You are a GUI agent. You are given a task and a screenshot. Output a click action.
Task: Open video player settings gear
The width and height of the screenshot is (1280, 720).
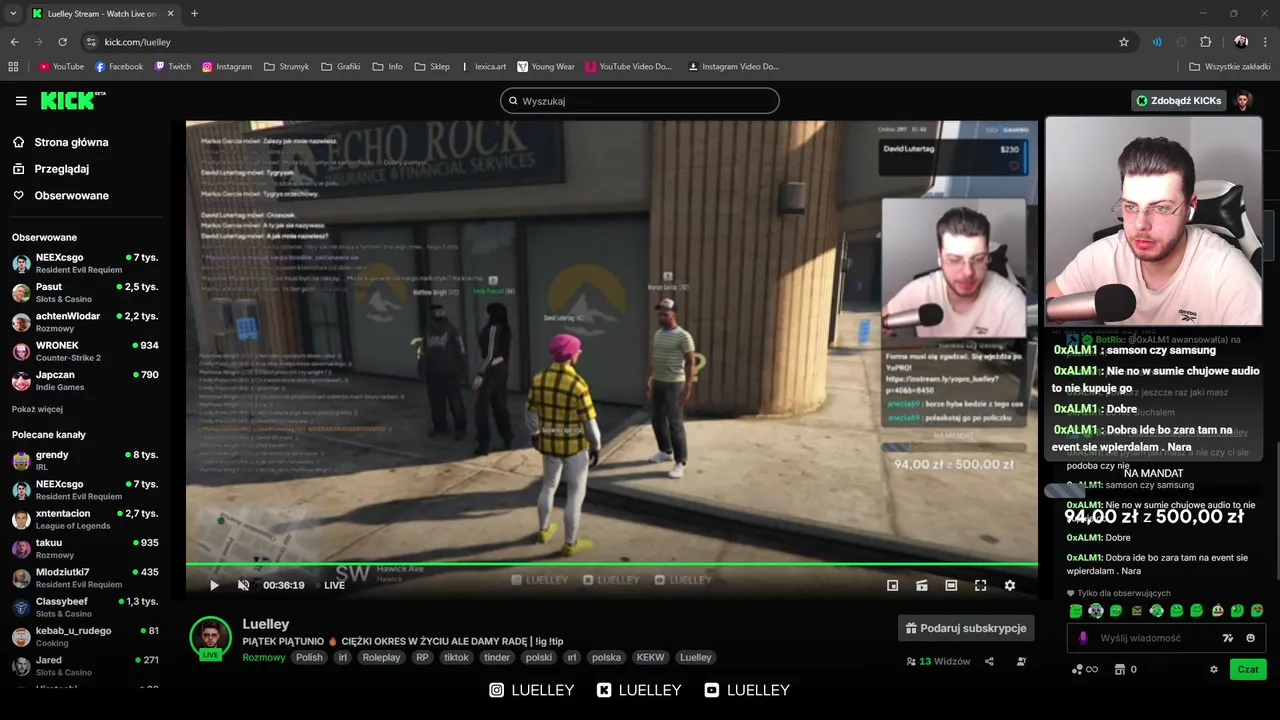1009,585
